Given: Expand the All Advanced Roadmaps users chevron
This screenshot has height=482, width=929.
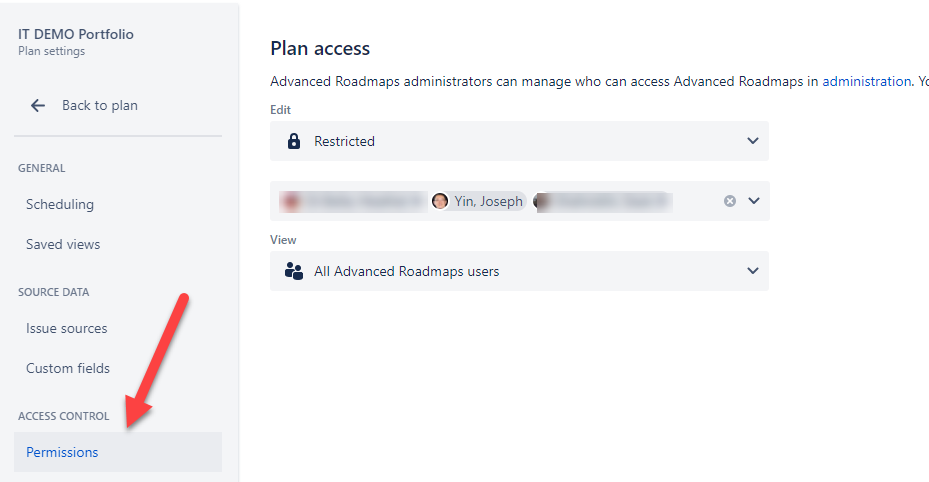Looking at the screenshot, I should point(753,271).
